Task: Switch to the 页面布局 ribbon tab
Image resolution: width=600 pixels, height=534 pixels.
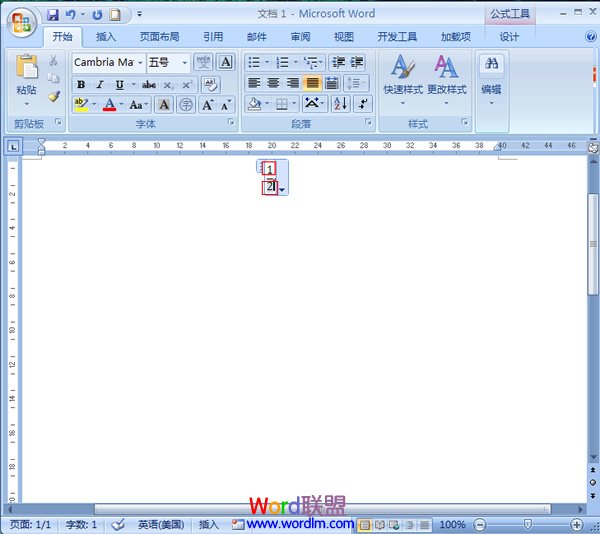Action: point(159,37)
